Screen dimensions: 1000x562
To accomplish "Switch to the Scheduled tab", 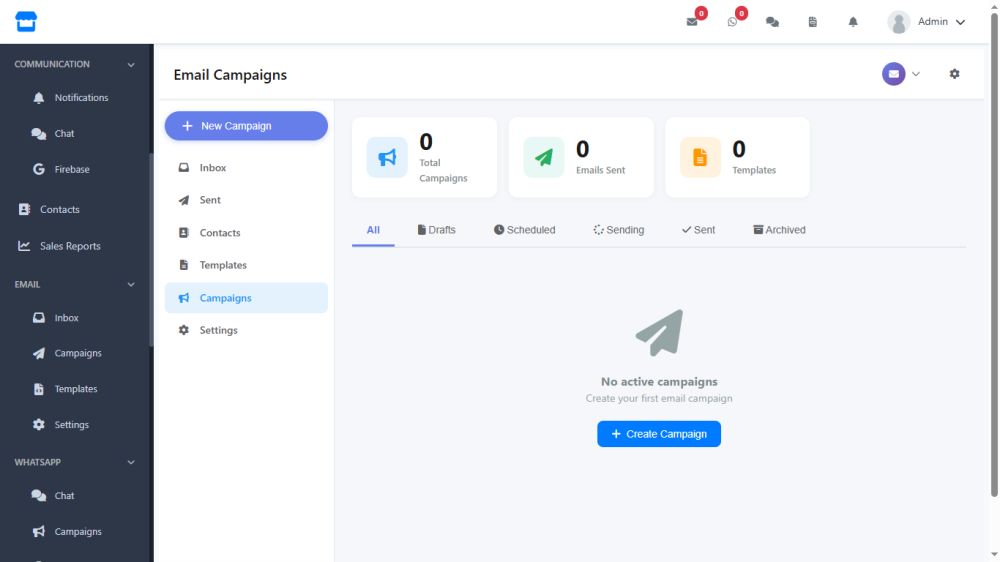I will point(524,230).
